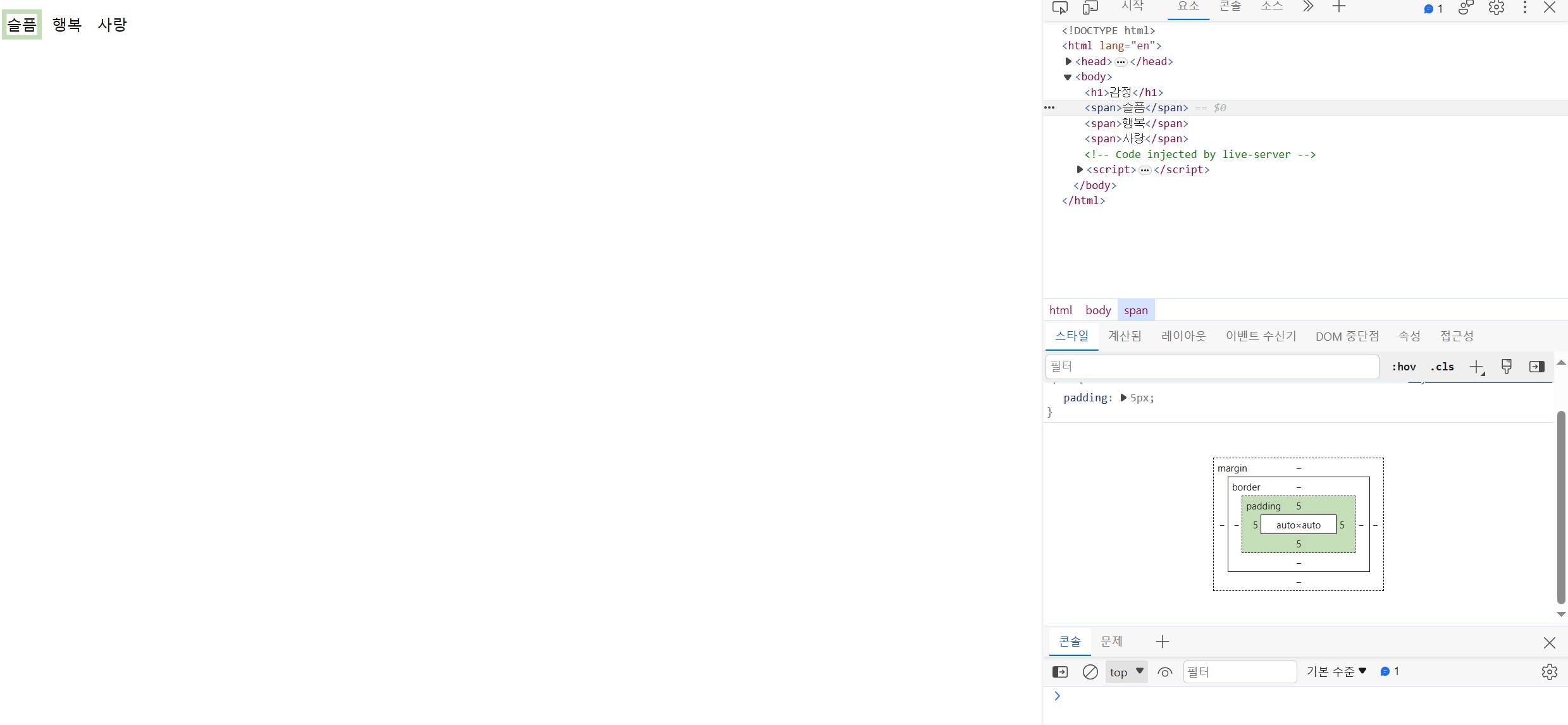Click the styles pane scroll down arrow
Image resolution: width=1568 pixels, height=725 pixels.
point(1561,614)
